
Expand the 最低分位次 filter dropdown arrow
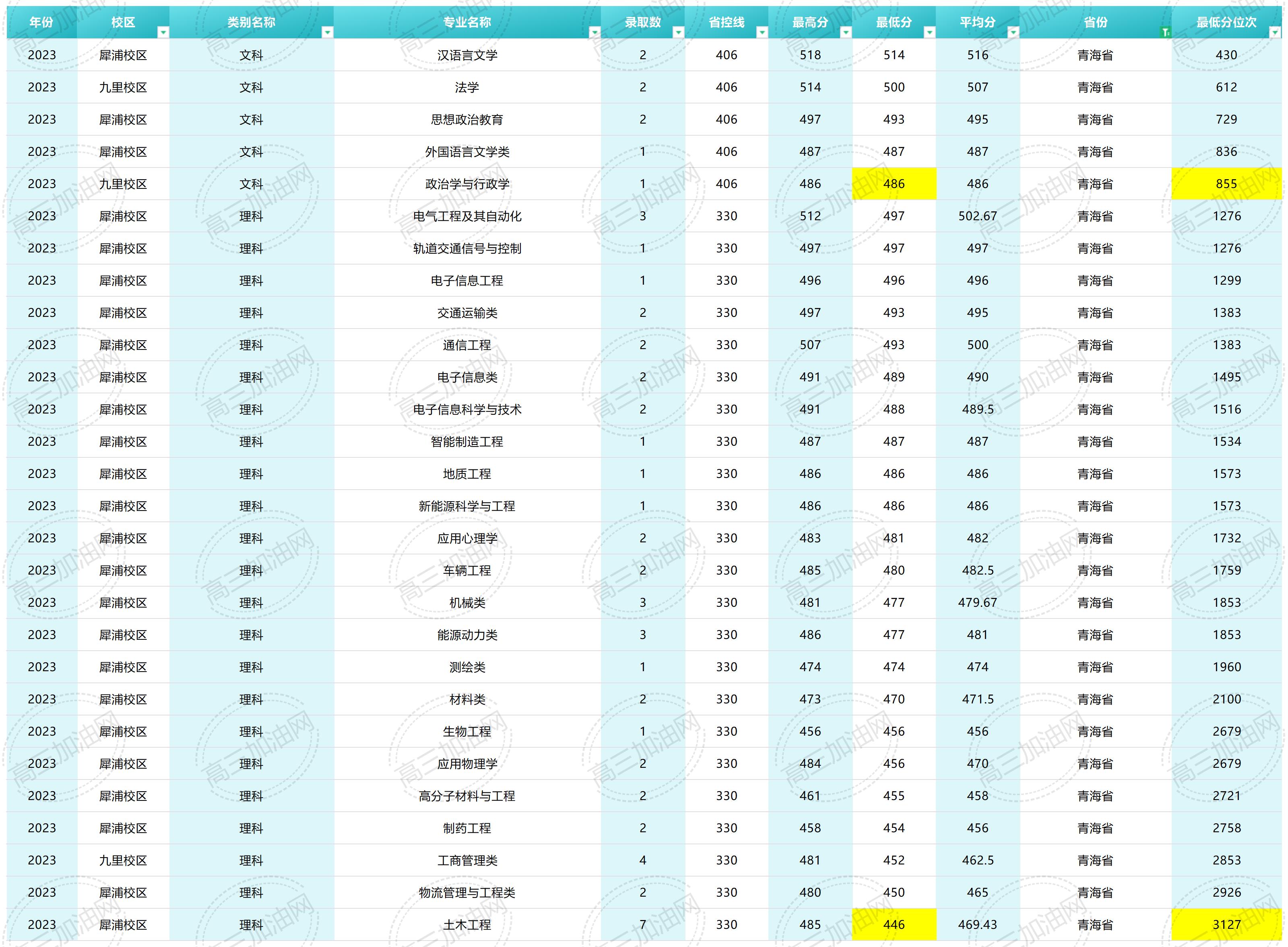[1276, 33]
